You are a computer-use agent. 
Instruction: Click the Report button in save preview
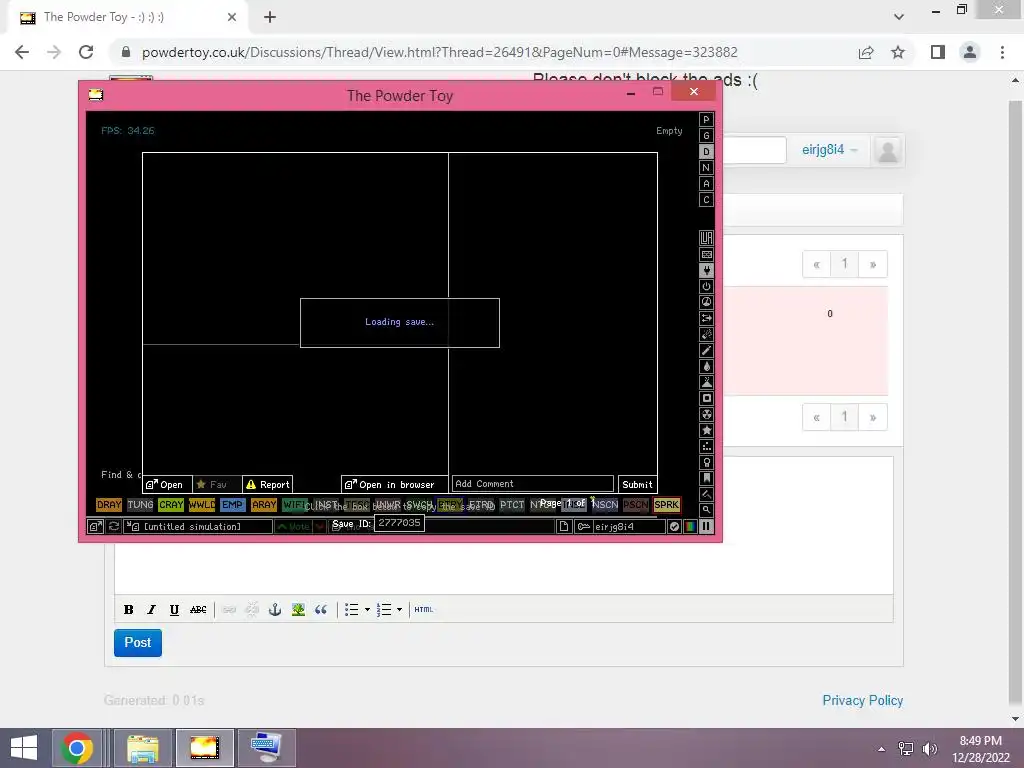268,485
